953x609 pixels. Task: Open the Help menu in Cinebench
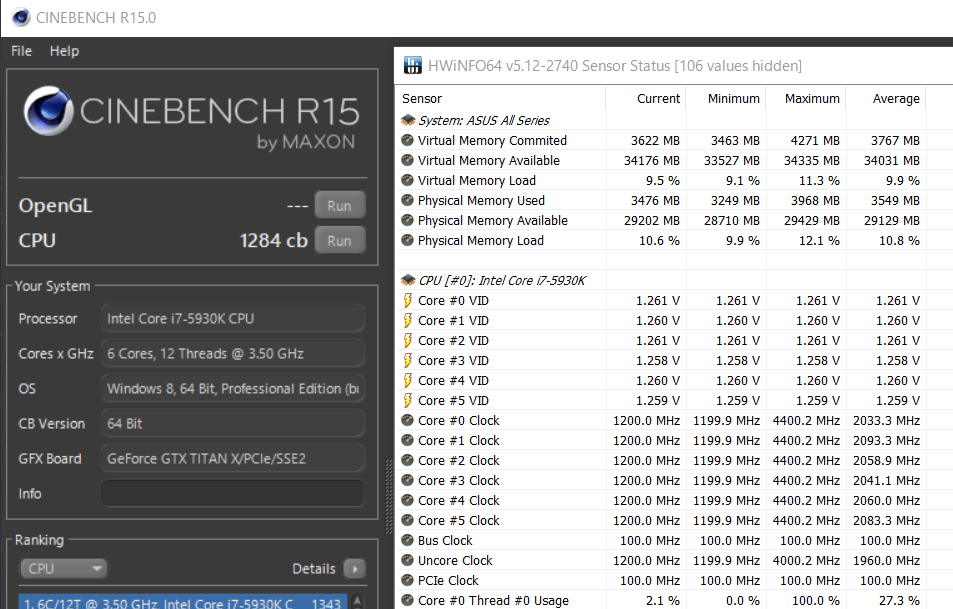coord(64,51)
